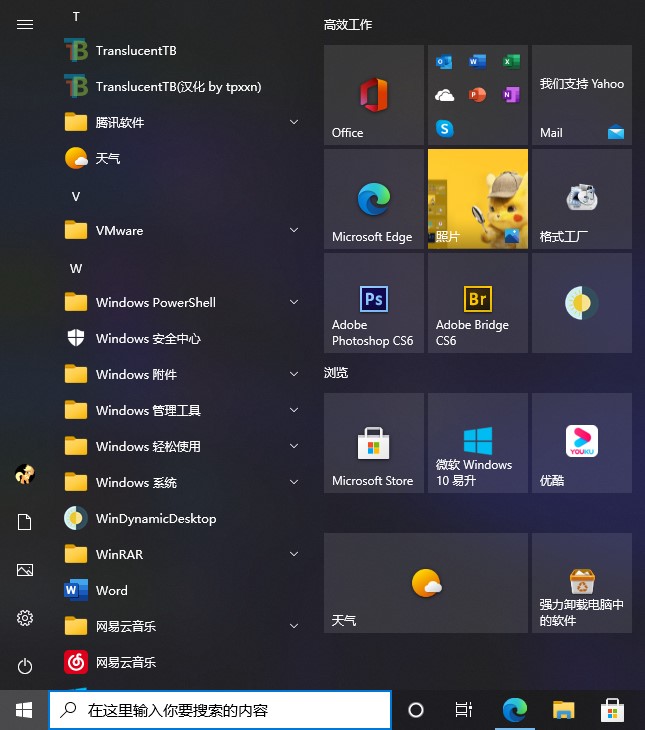645x730 pixels.
Task: Click the 高效工作 group title
Action: click(x=348, y=25)
